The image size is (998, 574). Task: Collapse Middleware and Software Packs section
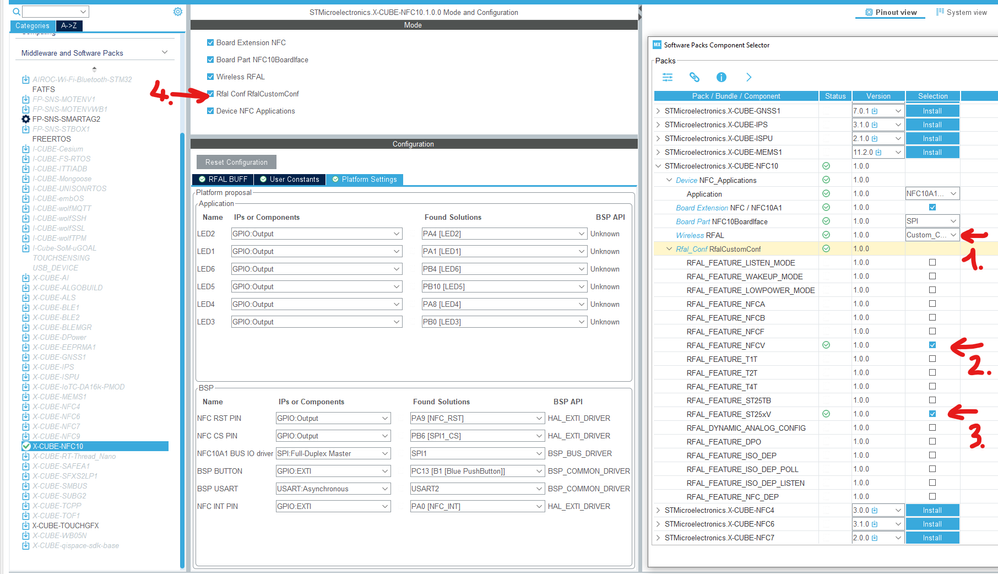click(x=164, y=53)
